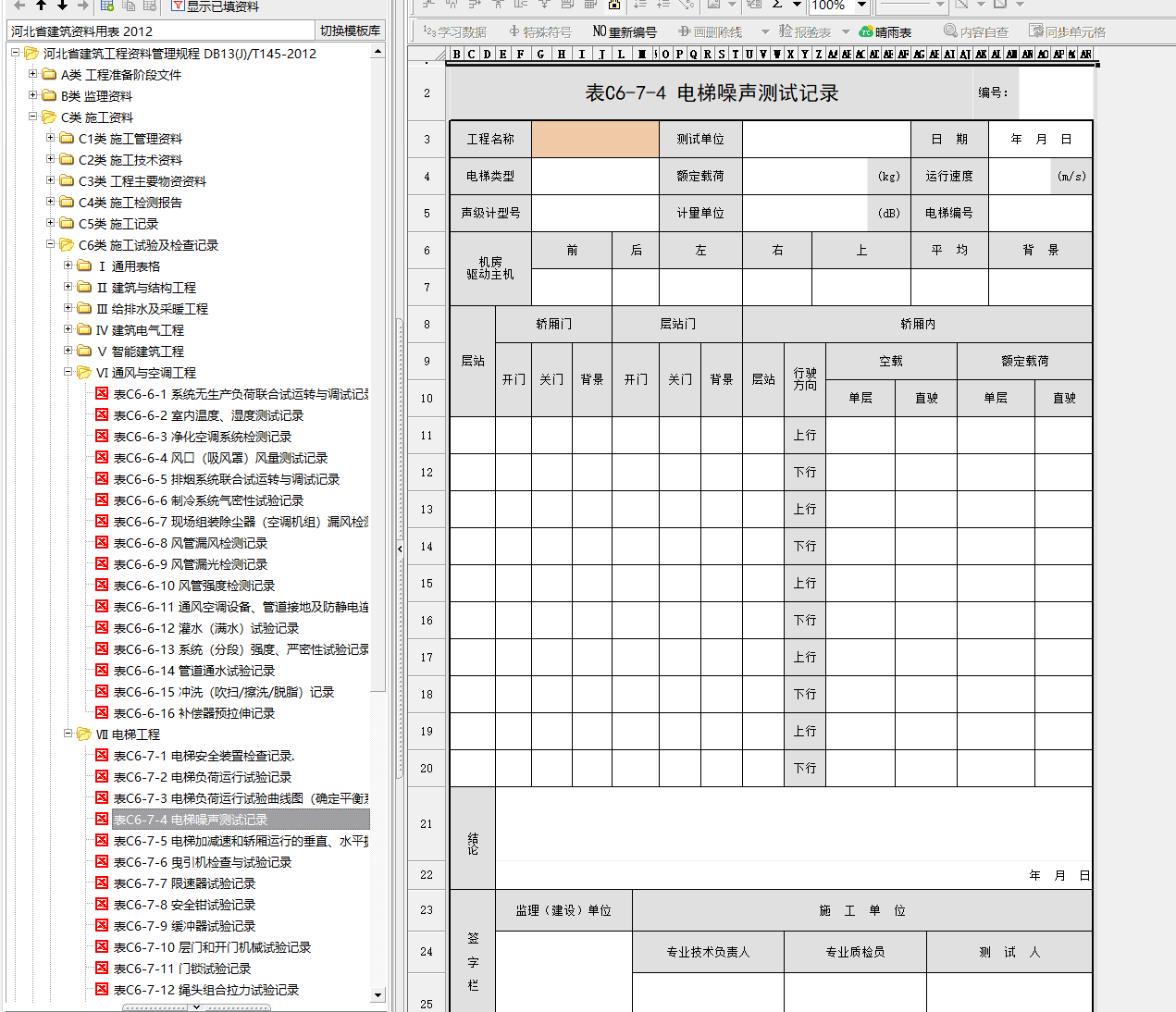Click the NO重新编号 renumber tool
The width and height of the screenshot is (1176, 1012).
[x=625, y=31]
